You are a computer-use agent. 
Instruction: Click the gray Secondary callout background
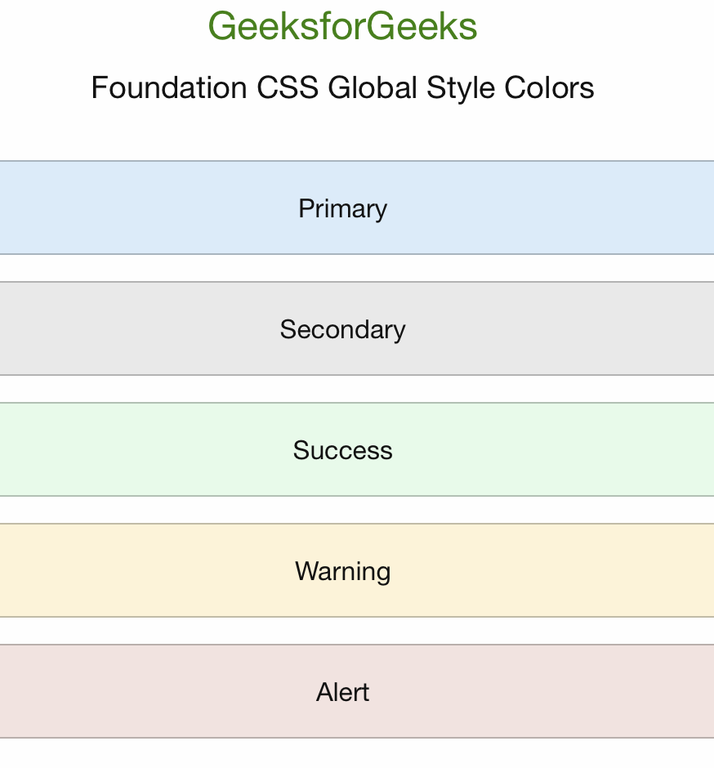120,329
